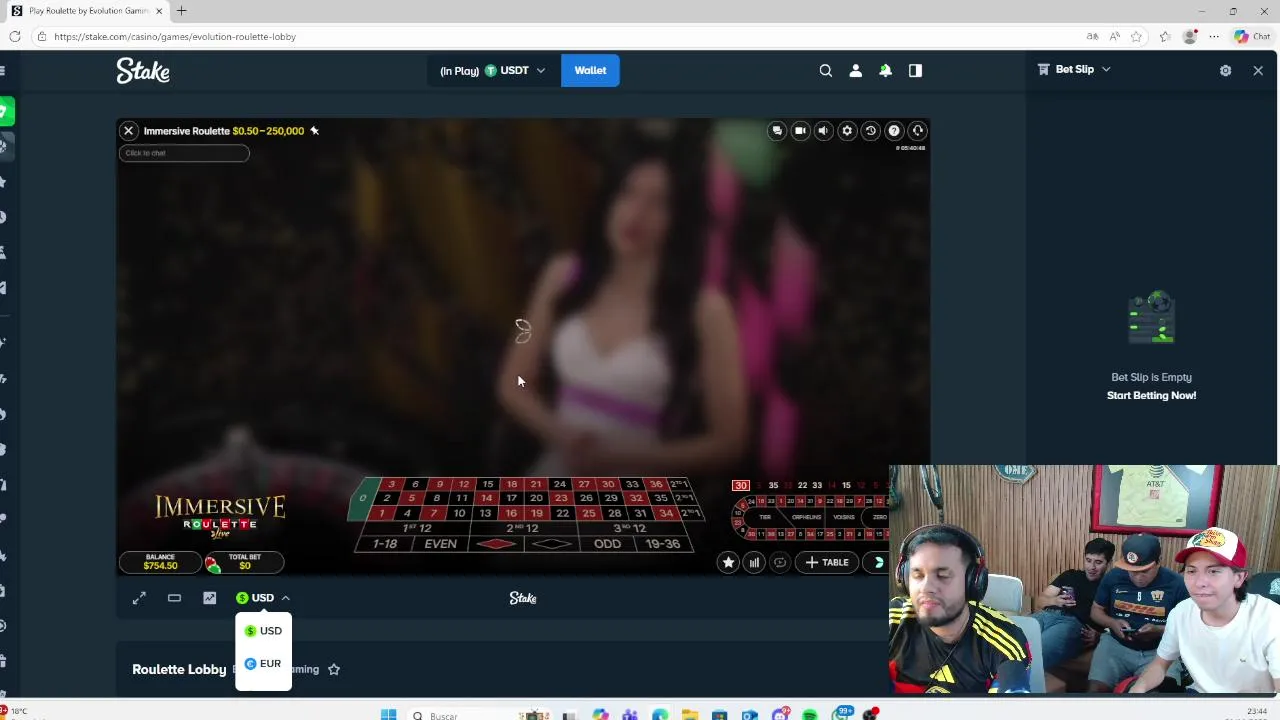Bet on ODD
This screenshot has width=1280, height=720.
(607, 544)
